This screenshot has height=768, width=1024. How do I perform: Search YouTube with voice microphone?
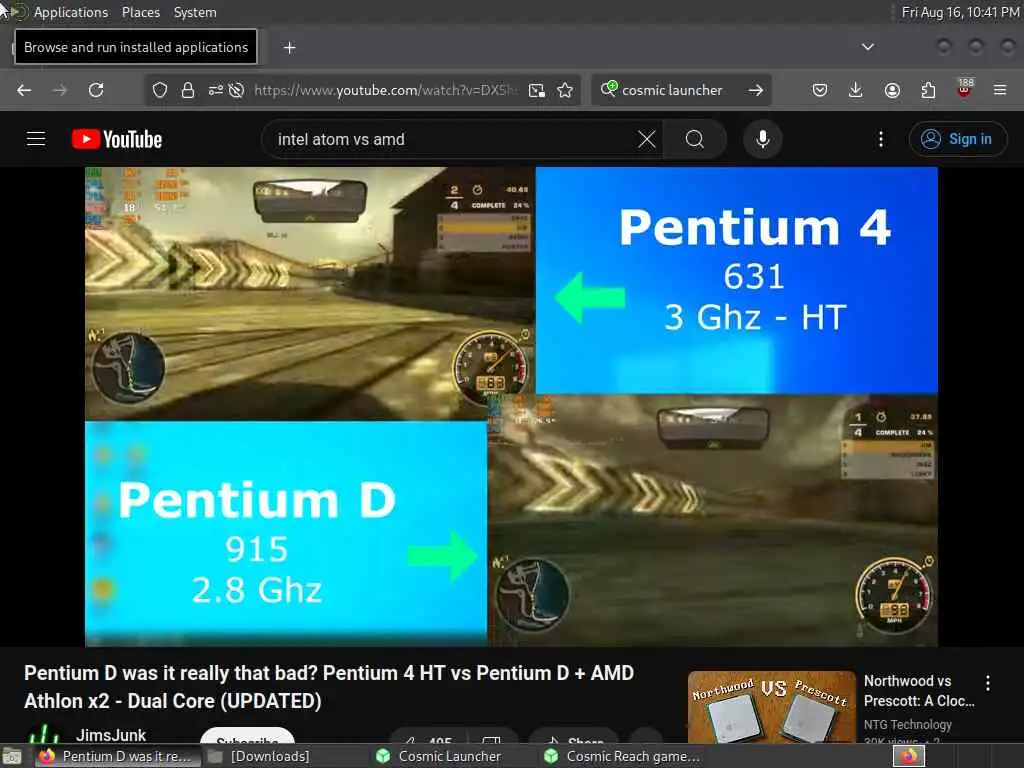[x=763, y=139]
